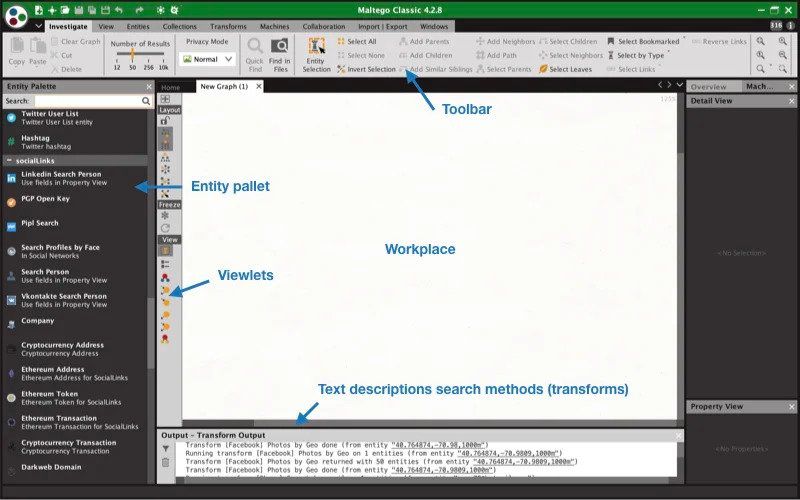Open the Privacy Mode Normal dropdown
The width and height of the screenshot is (800, 500).
point(207,59)
